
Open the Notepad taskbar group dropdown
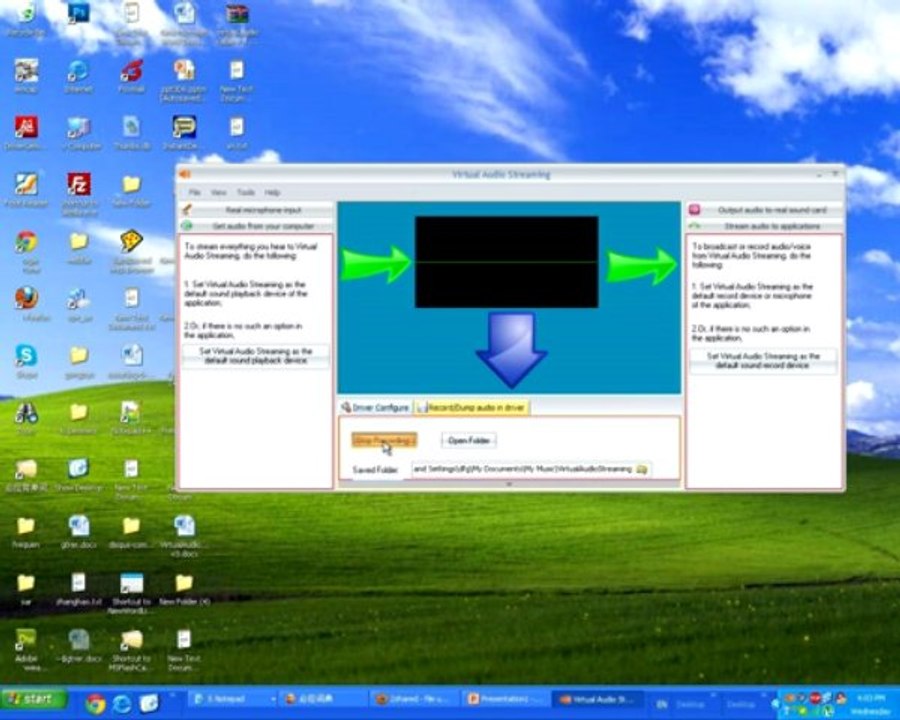[272, 699]
